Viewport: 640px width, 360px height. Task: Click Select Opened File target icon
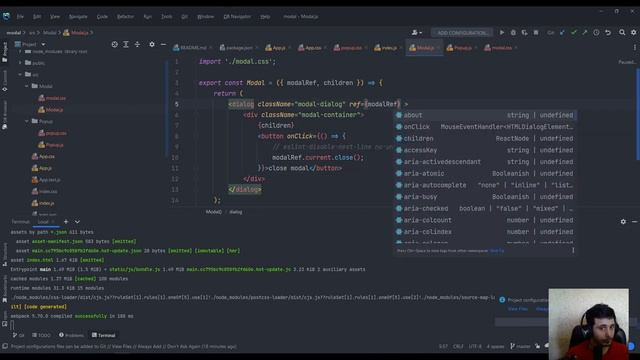point(115,44)
